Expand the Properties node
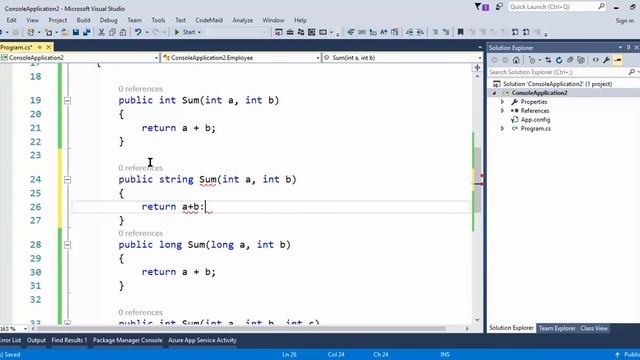Viewport: 640px width, 360px height. (x=502, y=102)
